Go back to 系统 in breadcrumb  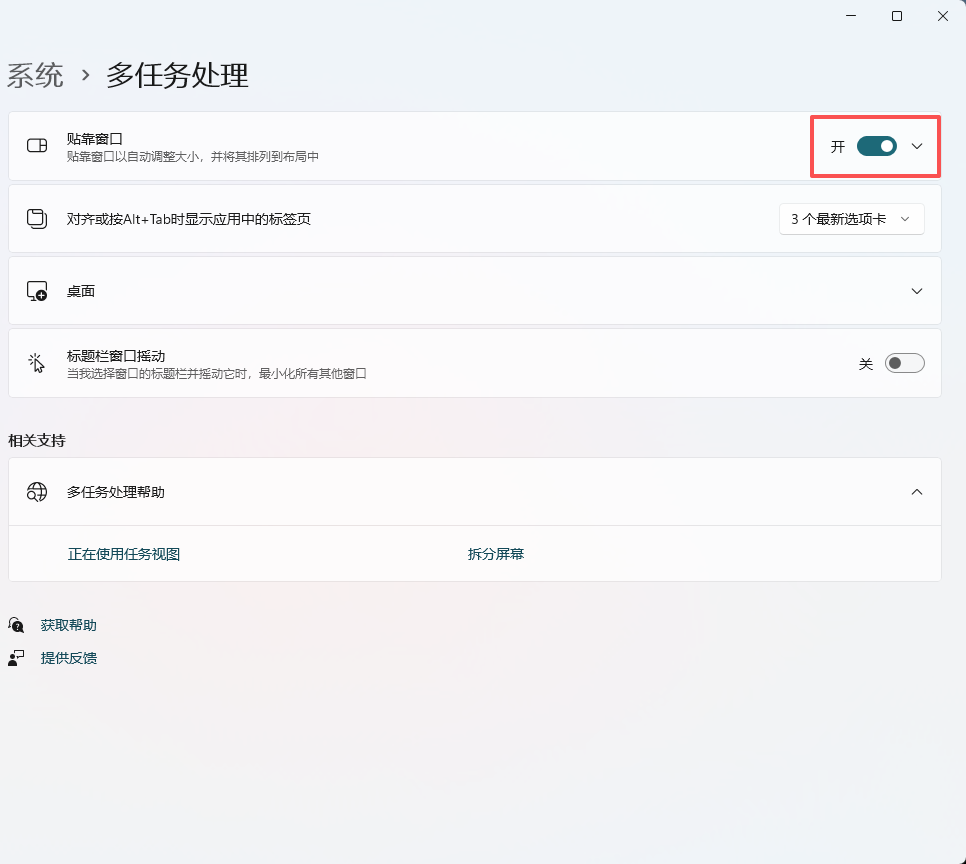pyautogui.click(x=36, y=75)
